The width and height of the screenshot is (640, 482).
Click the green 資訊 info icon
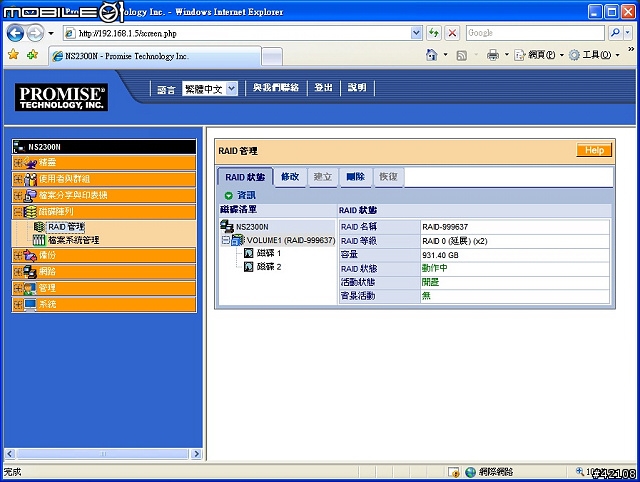coord(229,195)
